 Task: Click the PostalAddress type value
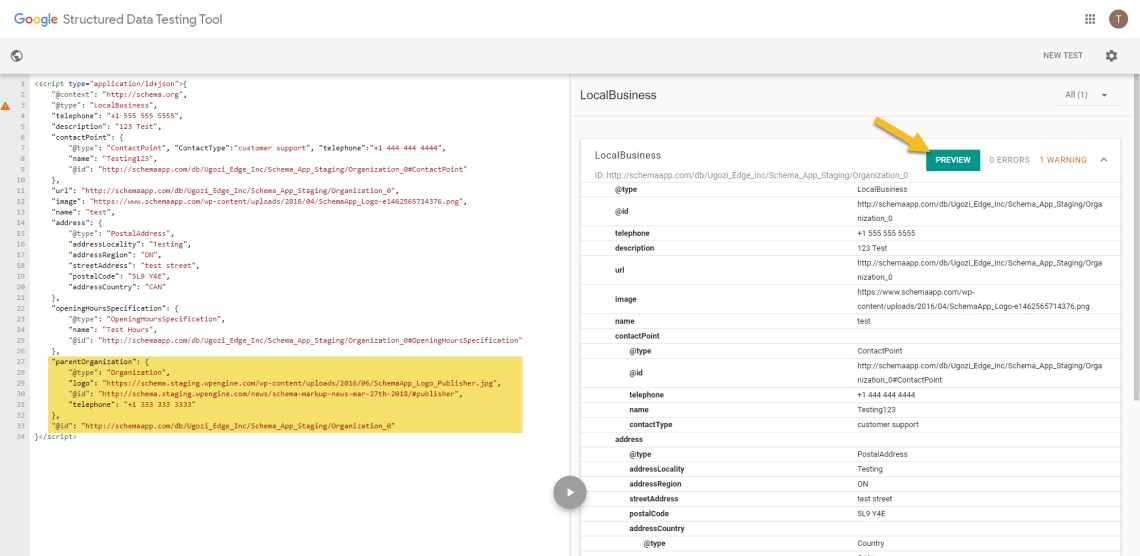(880, 454)
